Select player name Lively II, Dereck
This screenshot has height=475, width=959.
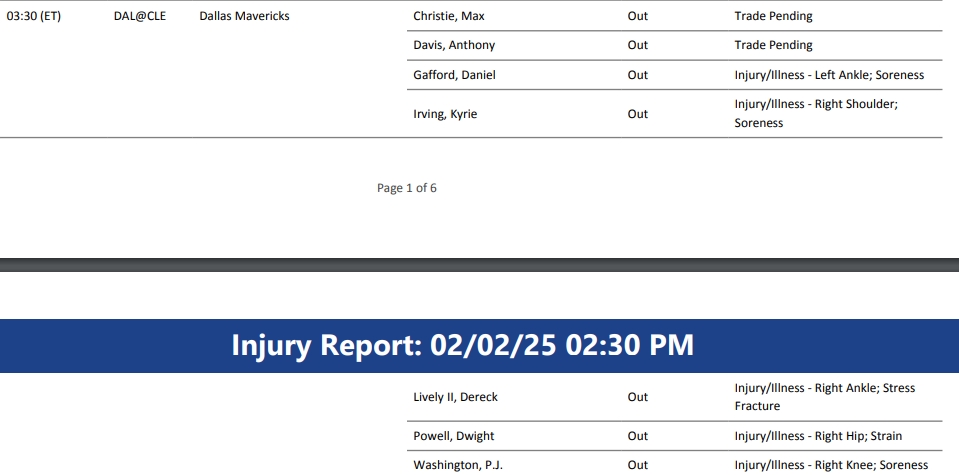455,397
